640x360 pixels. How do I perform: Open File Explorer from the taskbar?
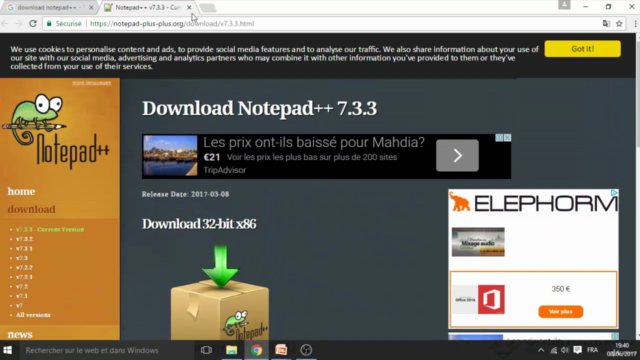coord(231,350)
